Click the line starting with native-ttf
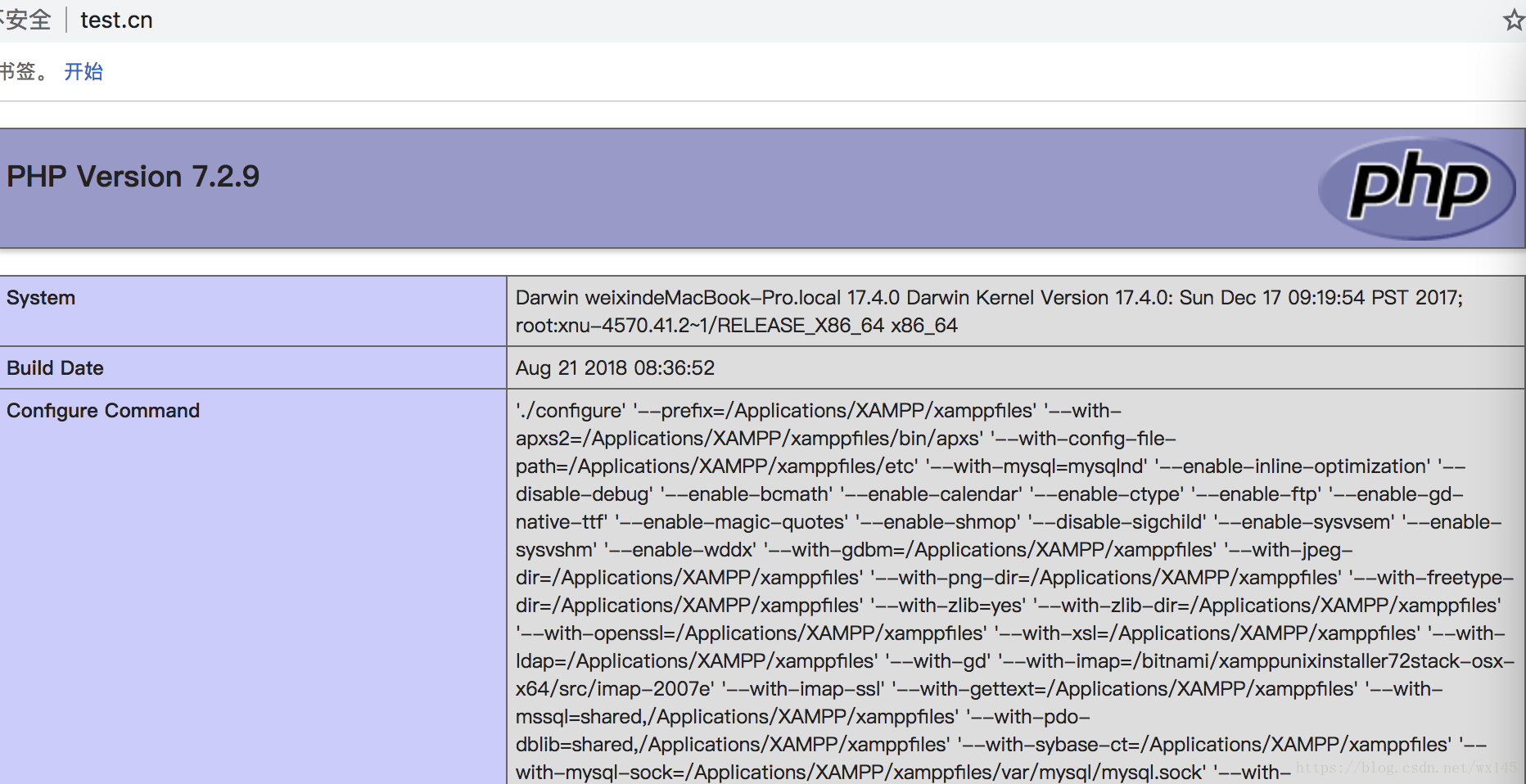 (1009, 522)
